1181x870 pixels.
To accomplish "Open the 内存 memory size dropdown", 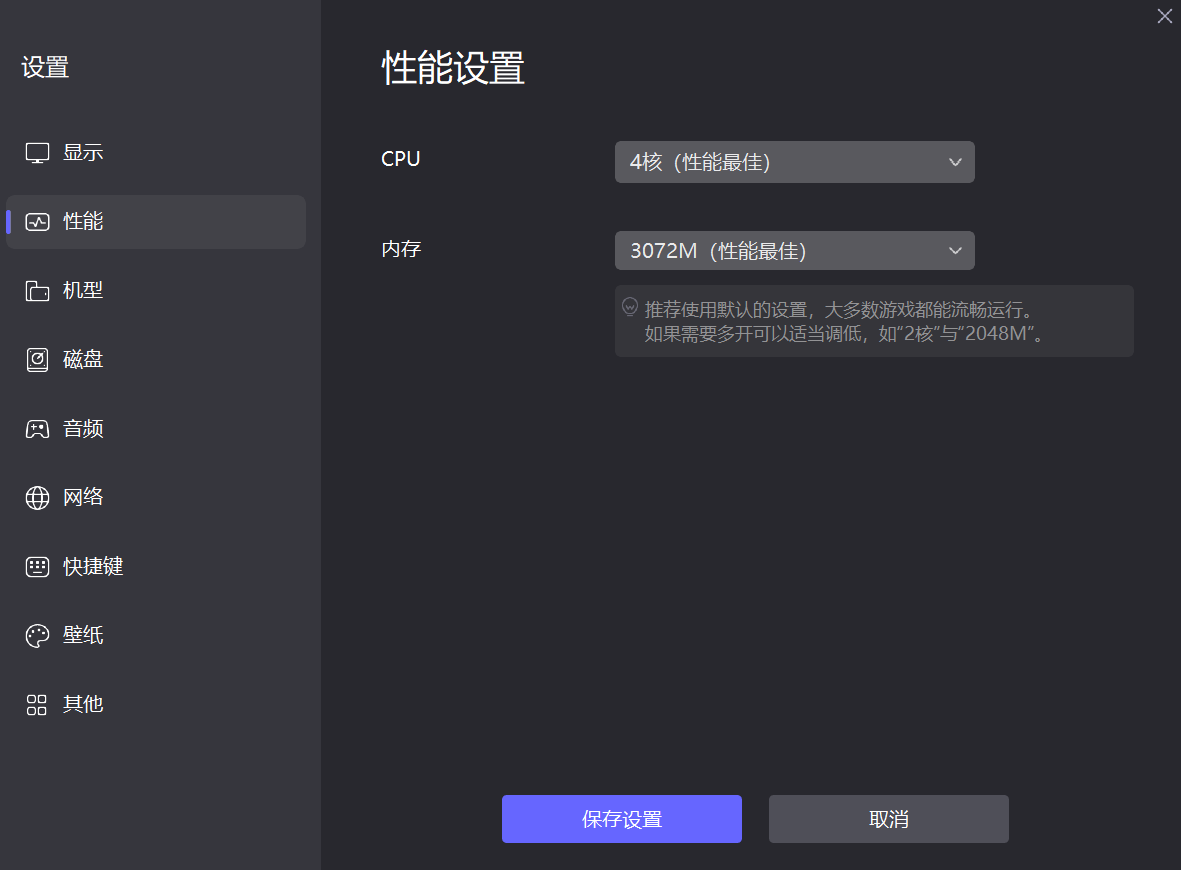I will pos(794,250).
